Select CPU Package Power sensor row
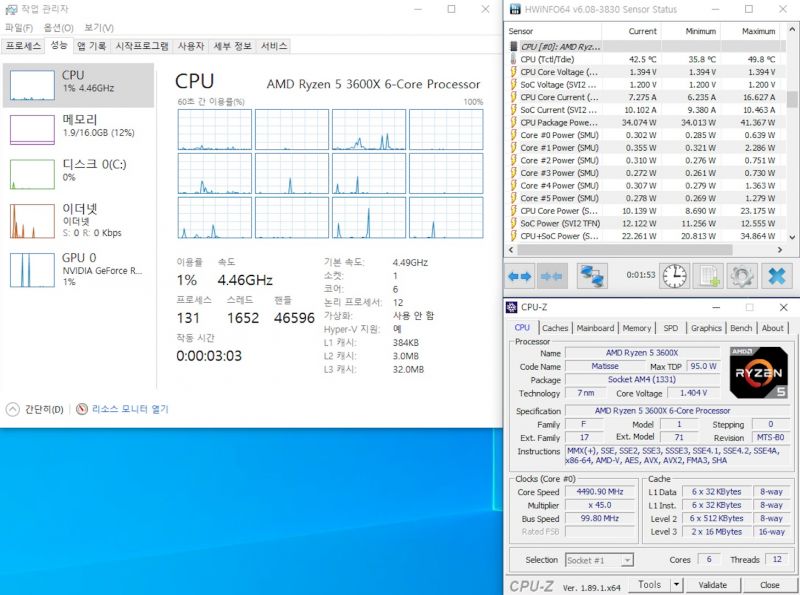Screen dimensions: 800x595 pyautogui.click(x=645, y=122)
